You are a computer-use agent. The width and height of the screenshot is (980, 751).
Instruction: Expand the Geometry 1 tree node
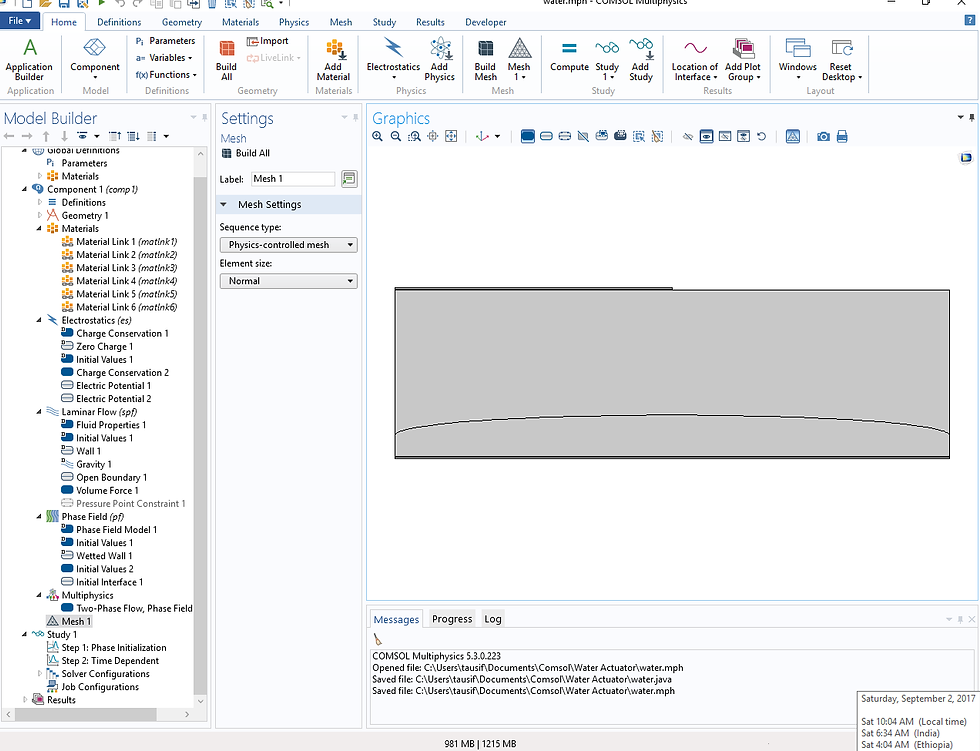pyautogui.click(x=39, y=216)
